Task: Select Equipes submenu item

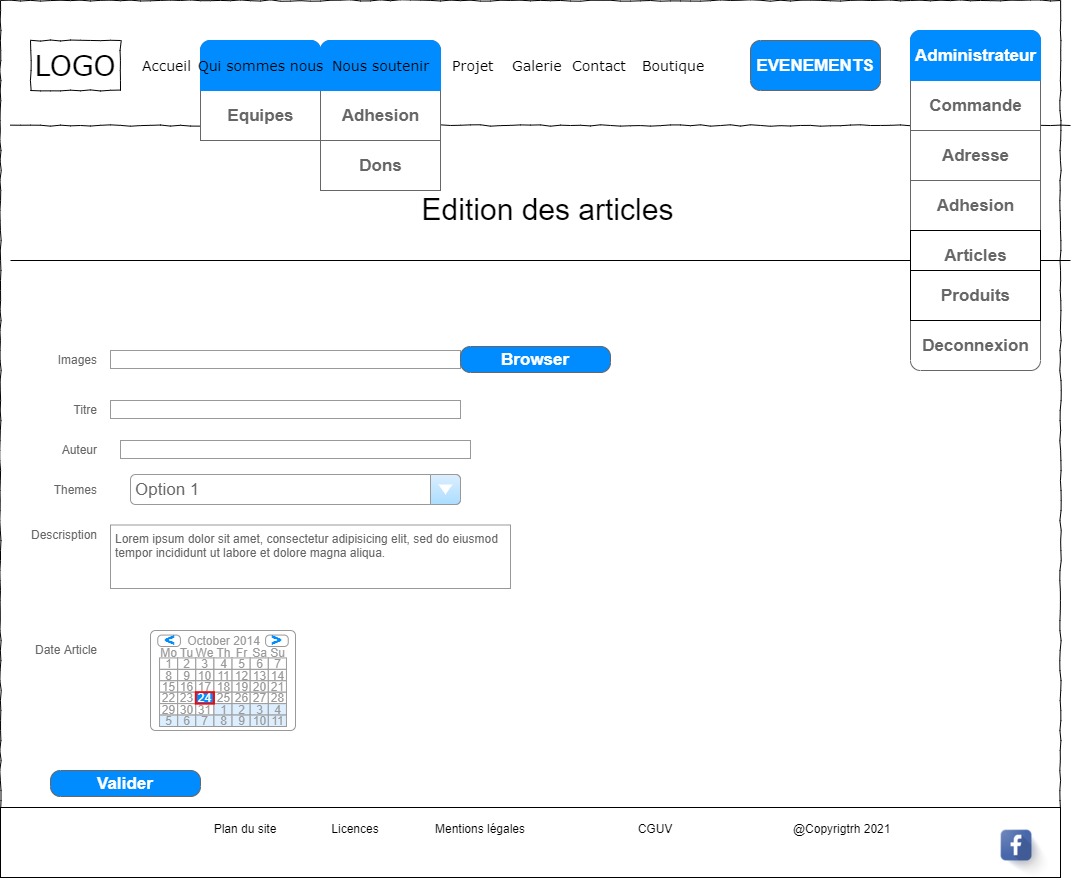Action: (260, 116)
